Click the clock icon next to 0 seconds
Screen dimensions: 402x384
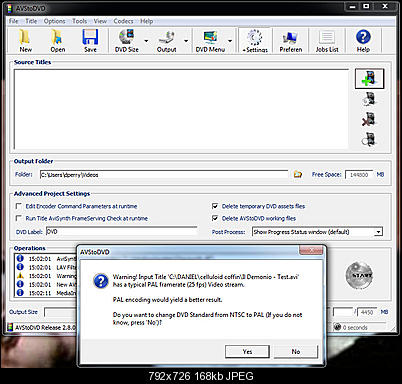[x=337, y=327]
